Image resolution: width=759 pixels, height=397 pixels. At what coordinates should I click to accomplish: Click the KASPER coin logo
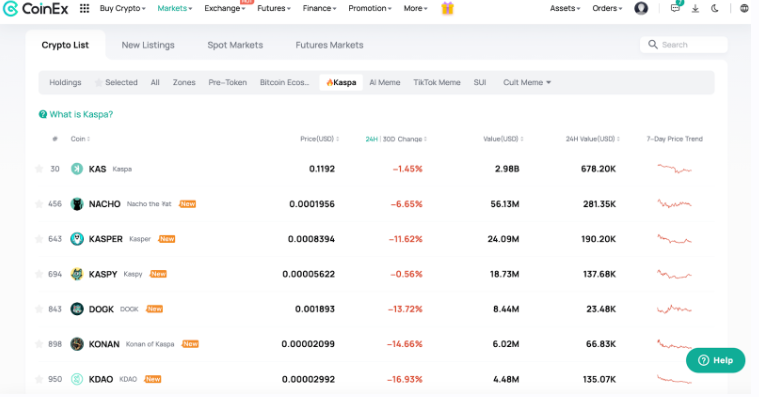pos(77,239)
